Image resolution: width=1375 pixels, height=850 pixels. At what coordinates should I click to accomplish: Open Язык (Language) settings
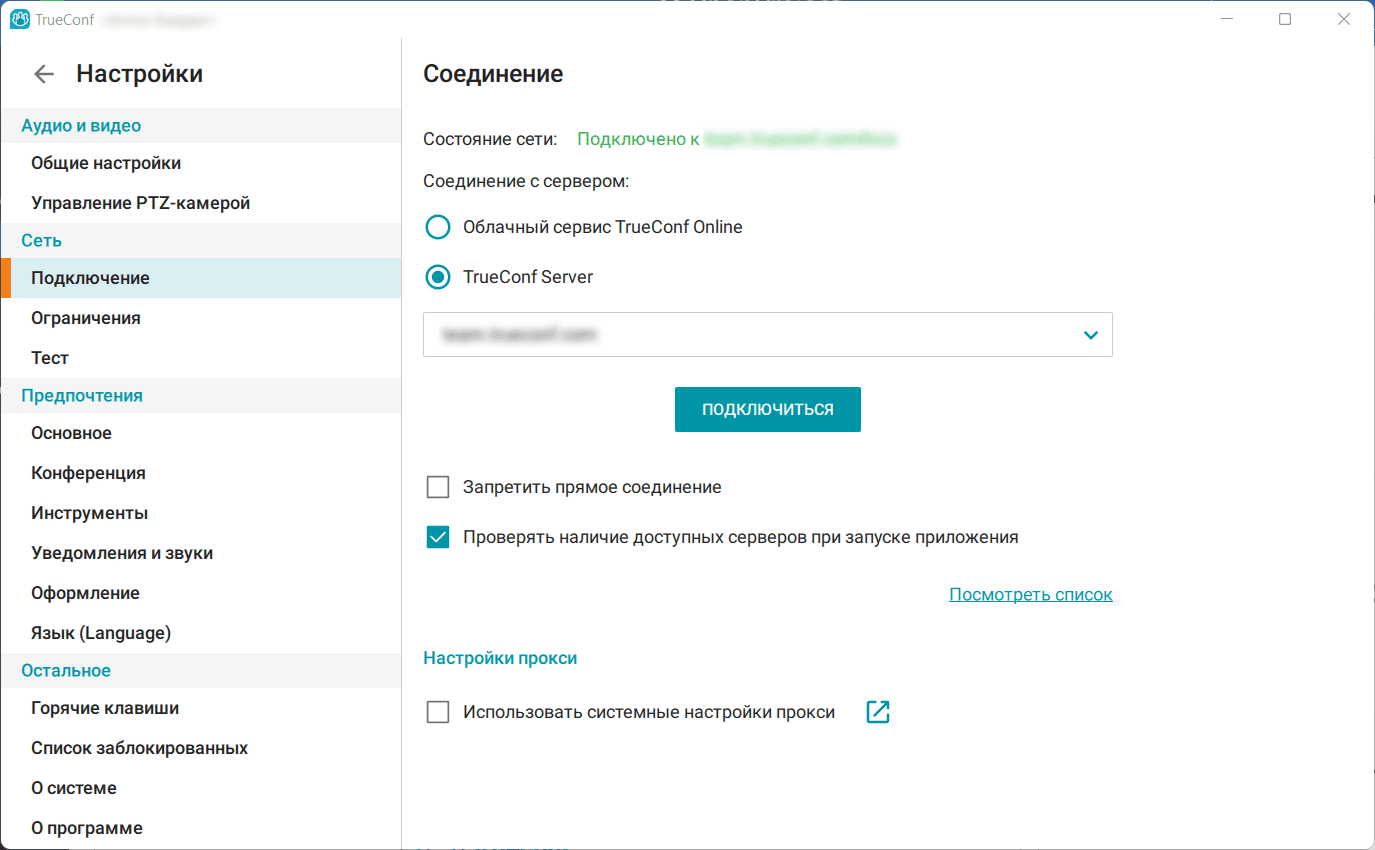pyautogui.click(x=201, y=633)
